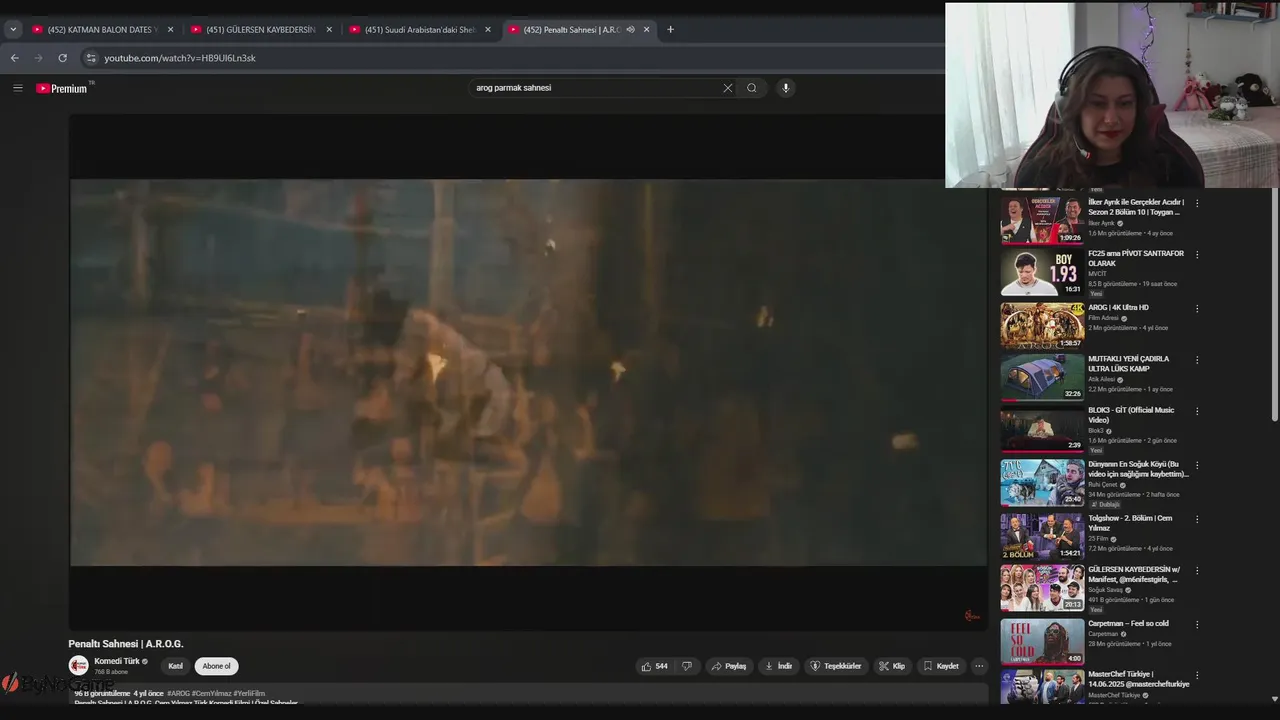The height and width of the screenshot is (720, 1280).
Task: Close the KATMAN BALON DATES tab
Action: (x=170, y=30)
